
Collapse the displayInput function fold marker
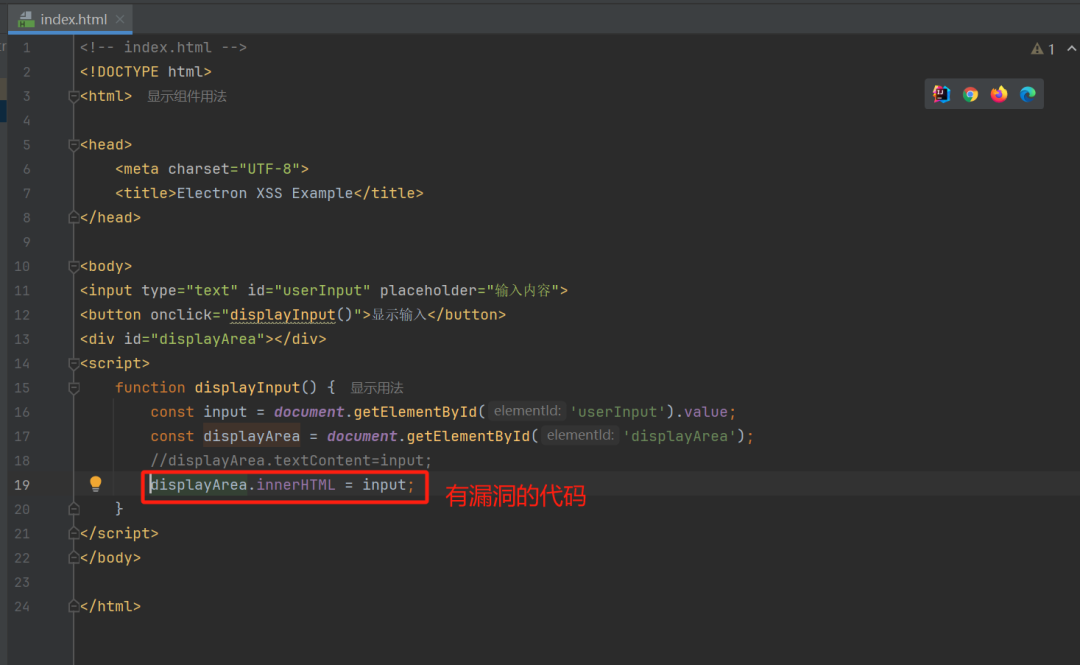pos(74,388)
